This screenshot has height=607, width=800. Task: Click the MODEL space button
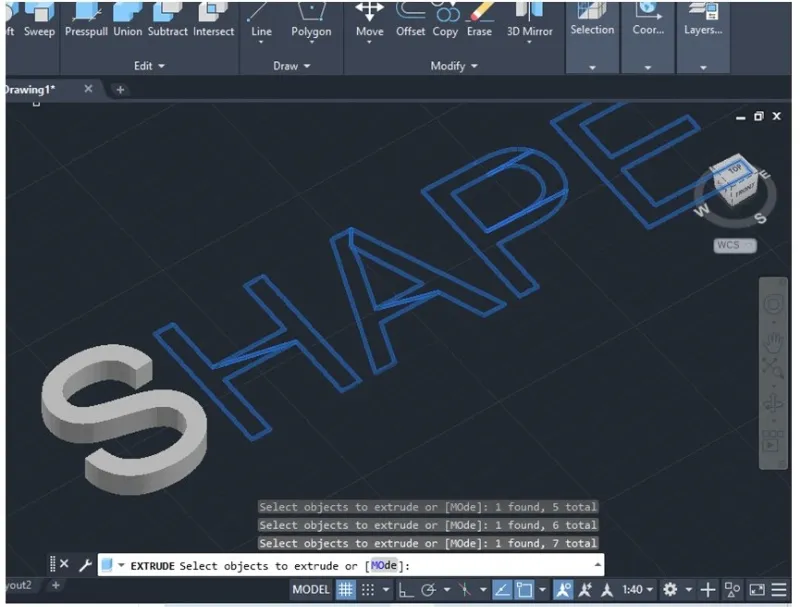(x=310, y=590)
